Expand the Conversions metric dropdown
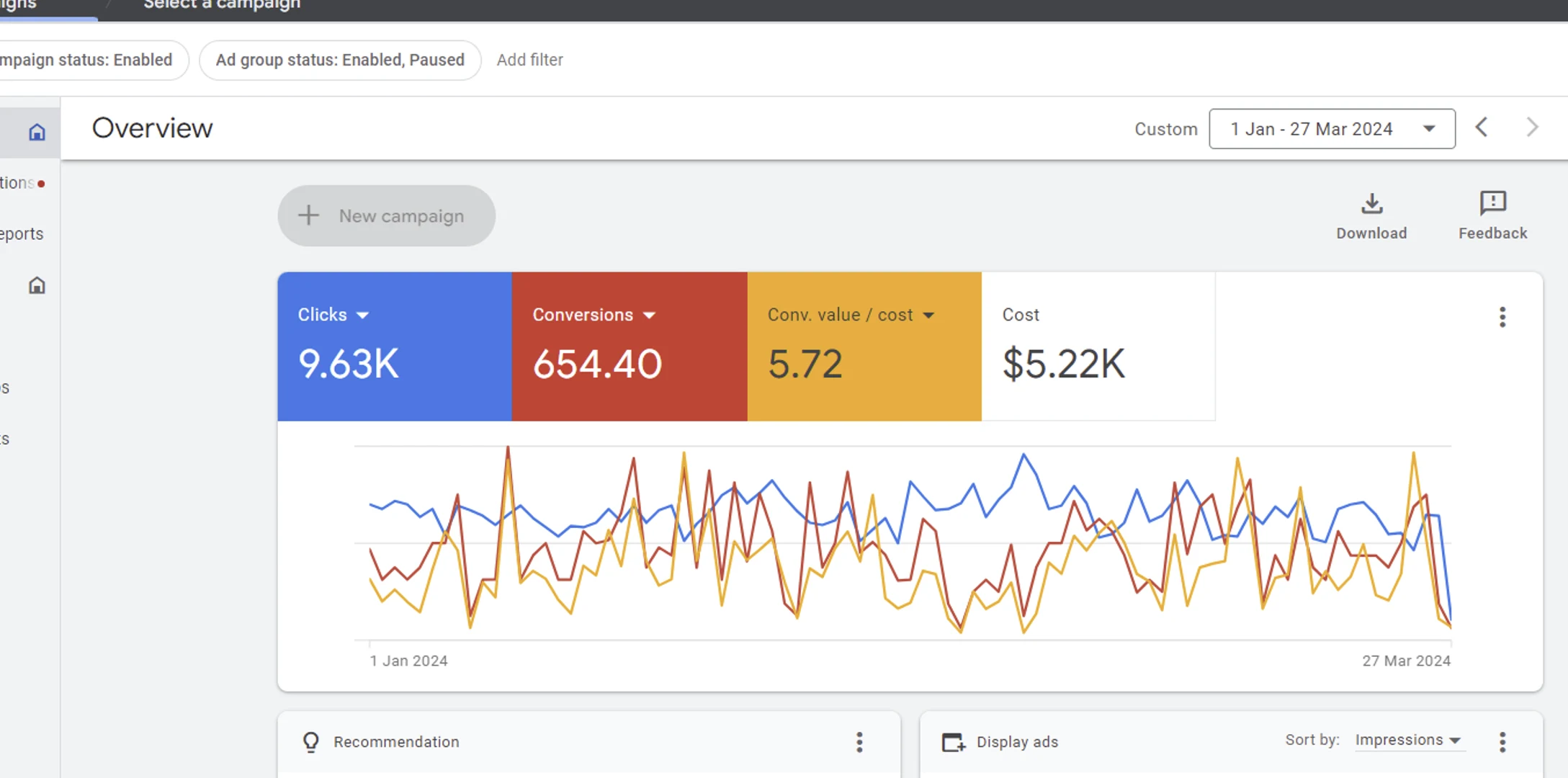 click(x=649, y=316)
